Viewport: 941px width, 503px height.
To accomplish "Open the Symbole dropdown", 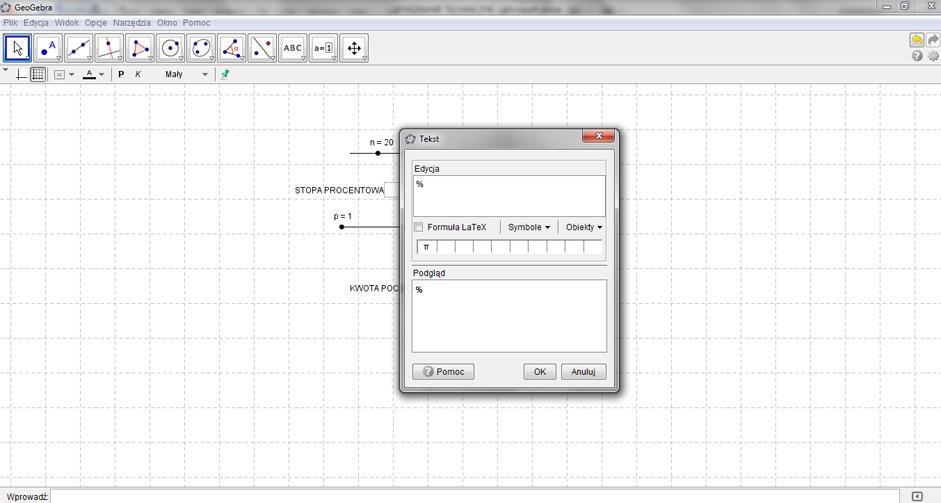I will coord(529,227).
